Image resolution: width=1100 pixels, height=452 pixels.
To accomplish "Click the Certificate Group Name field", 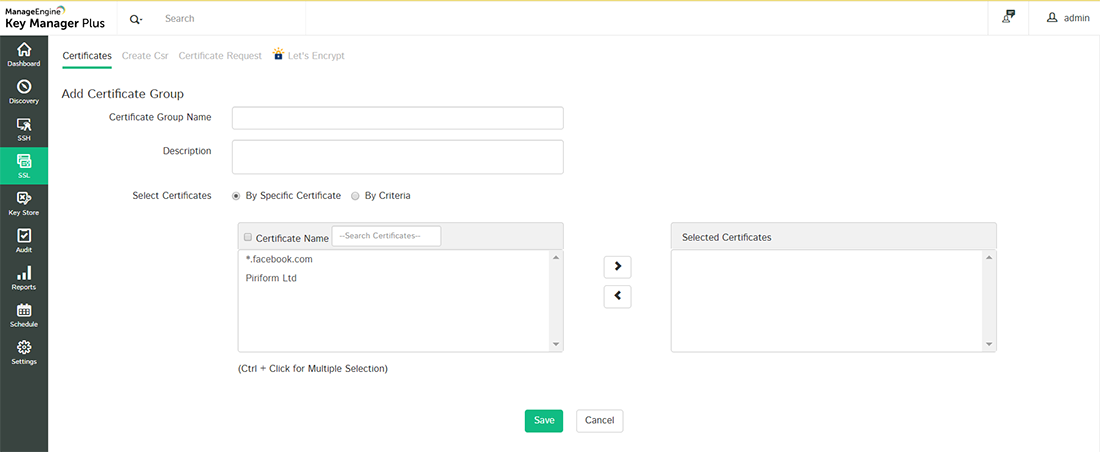I will tap(397, 118).
